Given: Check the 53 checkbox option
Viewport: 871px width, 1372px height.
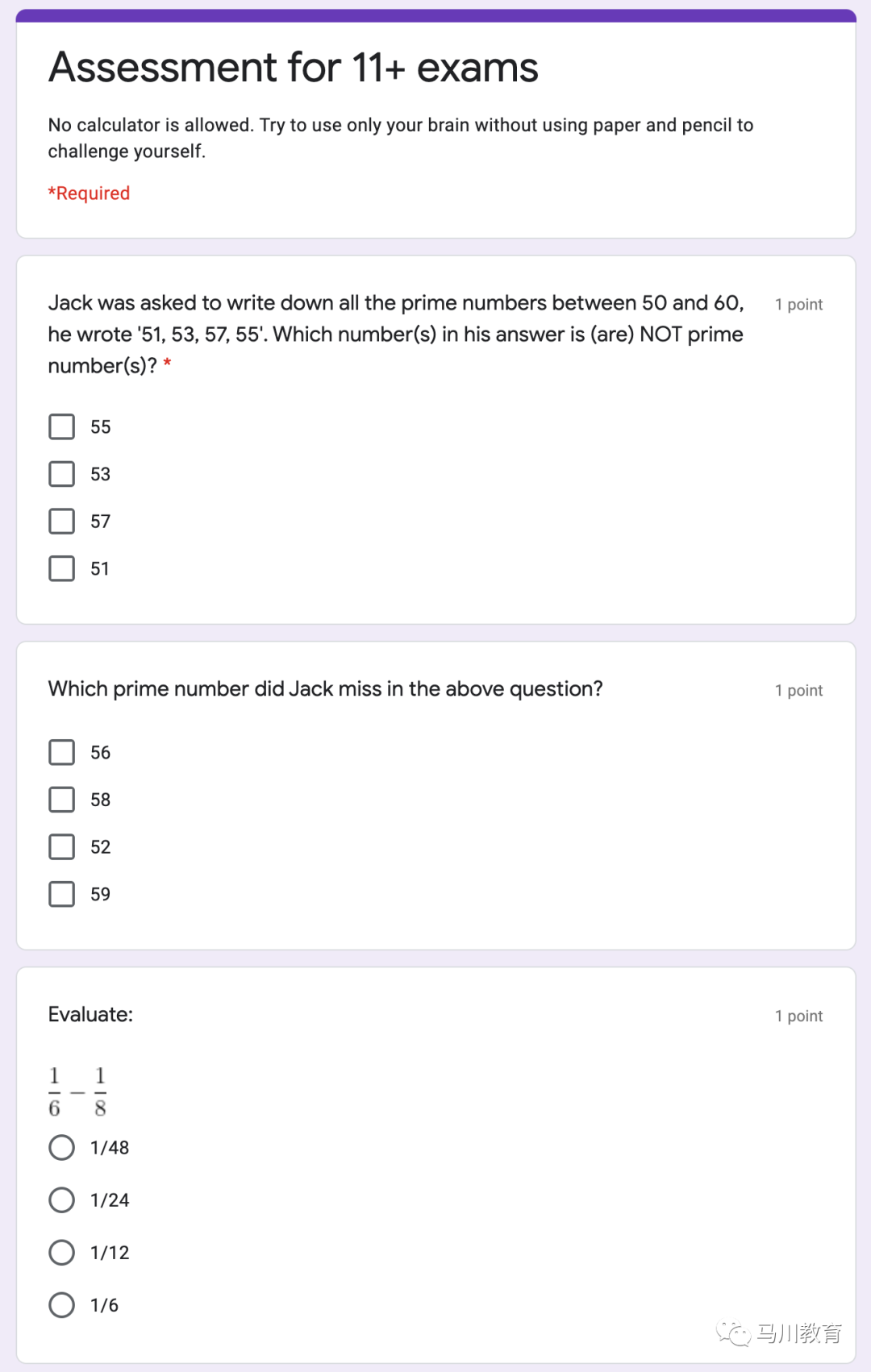Looking at the screenshot, I should pyautogui.click(x=62, y=474).
